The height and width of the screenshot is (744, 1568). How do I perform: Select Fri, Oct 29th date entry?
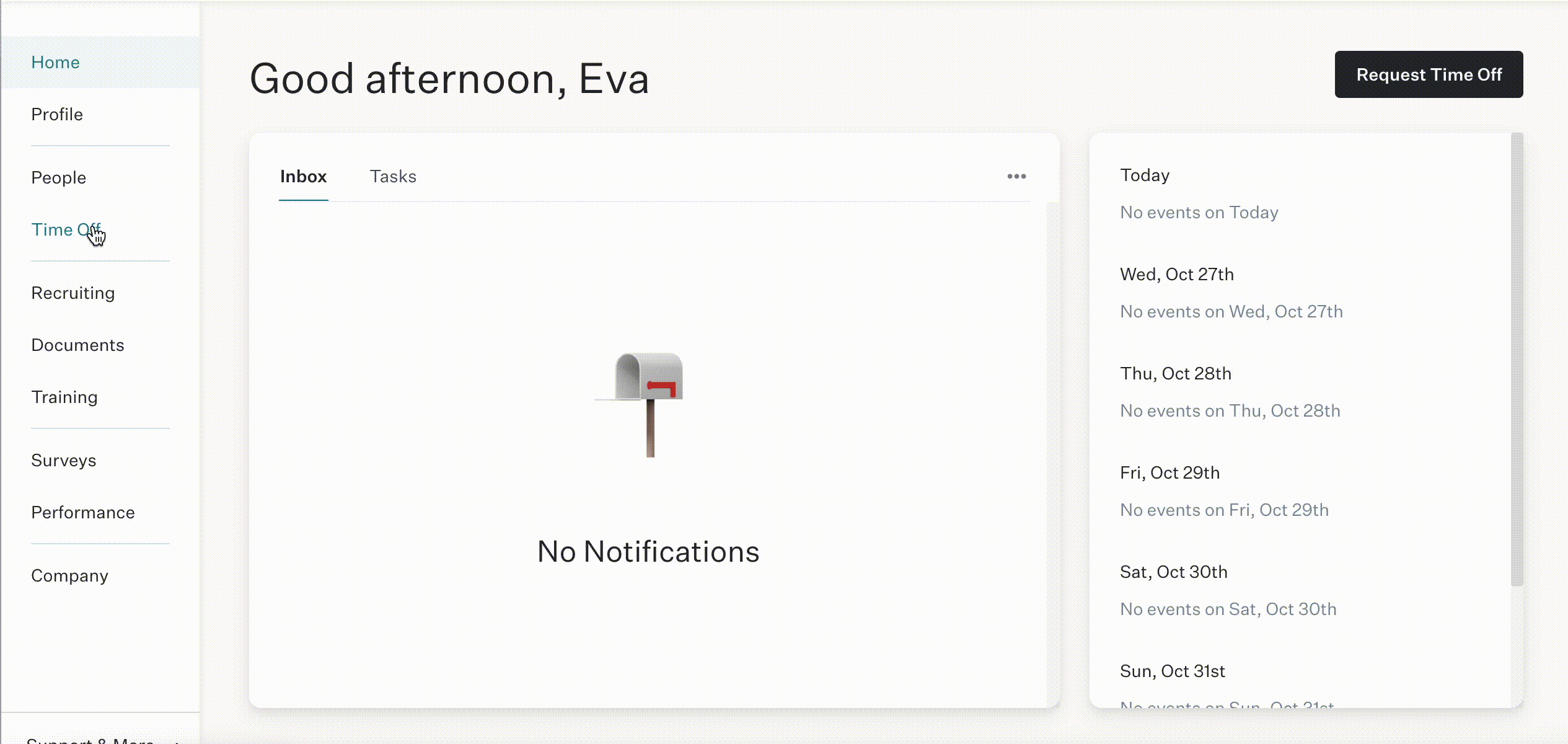(1169, 473)
